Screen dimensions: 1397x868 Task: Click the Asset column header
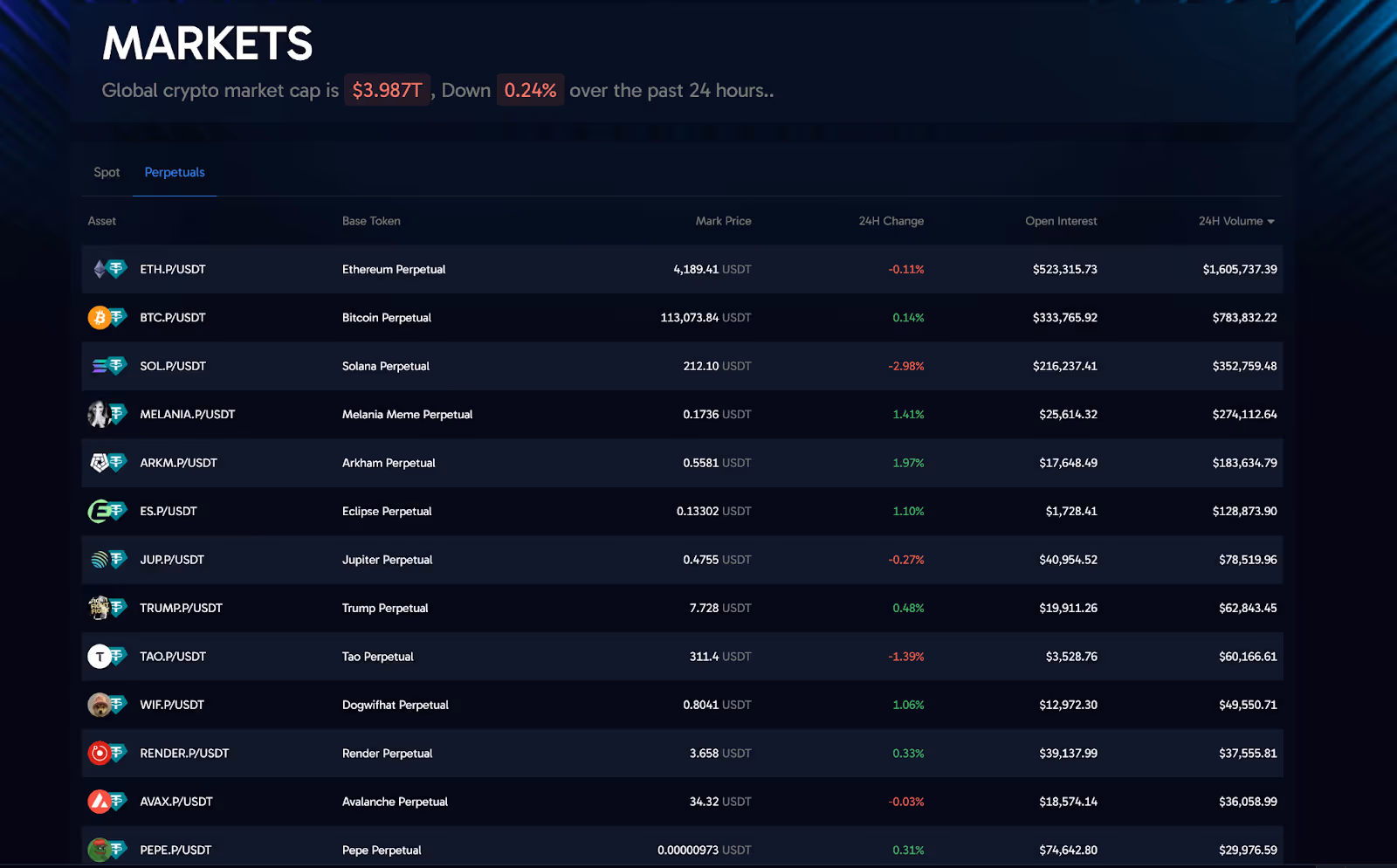pyautogui.click(x=101, y=221)
